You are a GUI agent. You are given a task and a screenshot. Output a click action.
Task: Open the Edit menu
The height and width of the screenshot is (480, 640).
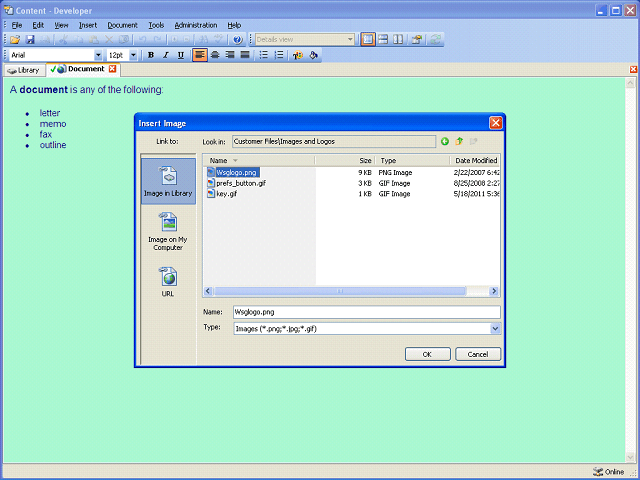(x=38, y=25)
